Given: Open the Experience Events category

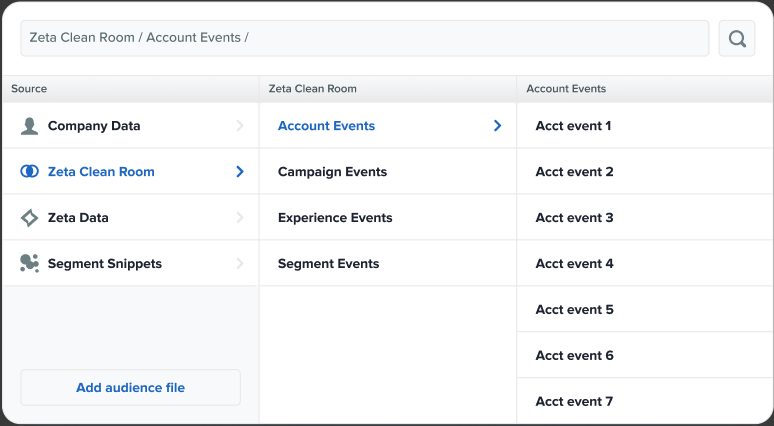Looking at the screenshot, I should point(335,218).
